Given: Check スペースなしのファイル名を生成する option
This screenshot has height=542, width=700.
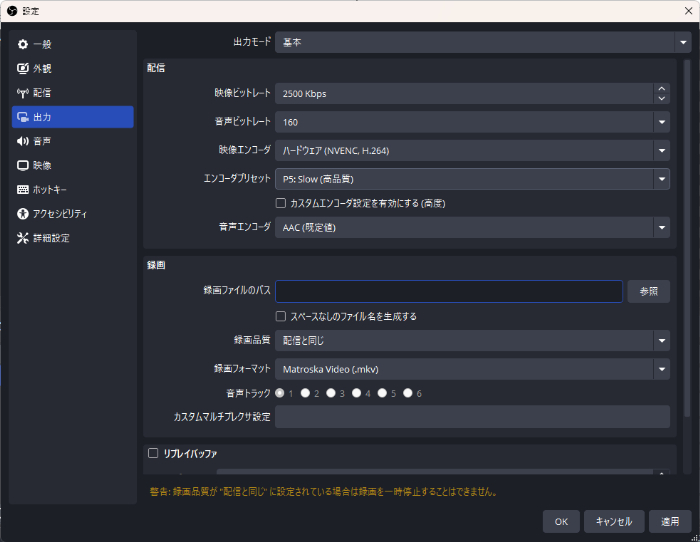Looking at the screenshot, I should coord(281,316).
